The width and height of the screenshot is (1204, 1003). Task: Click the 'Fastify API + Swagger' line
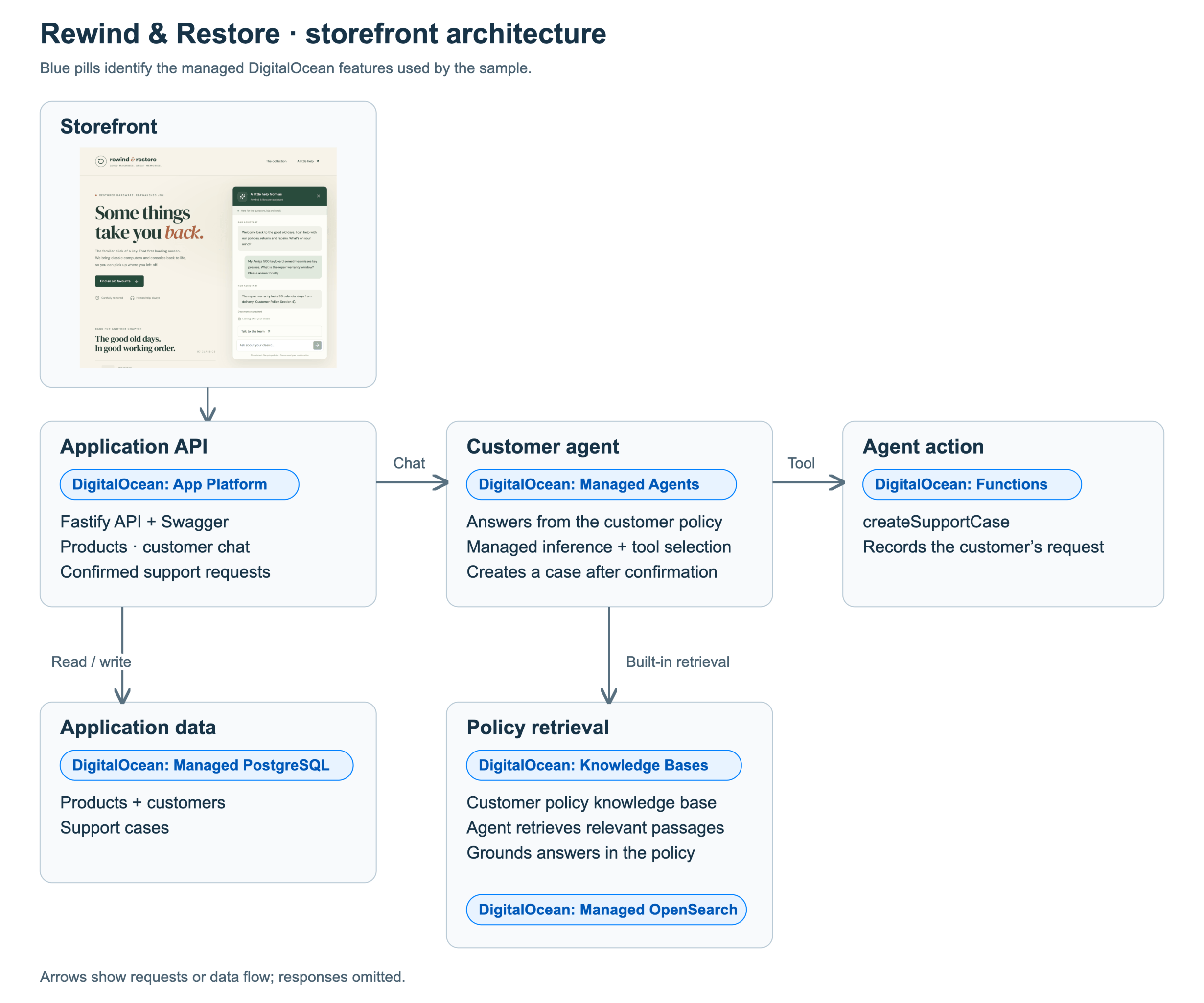(144, 522)
